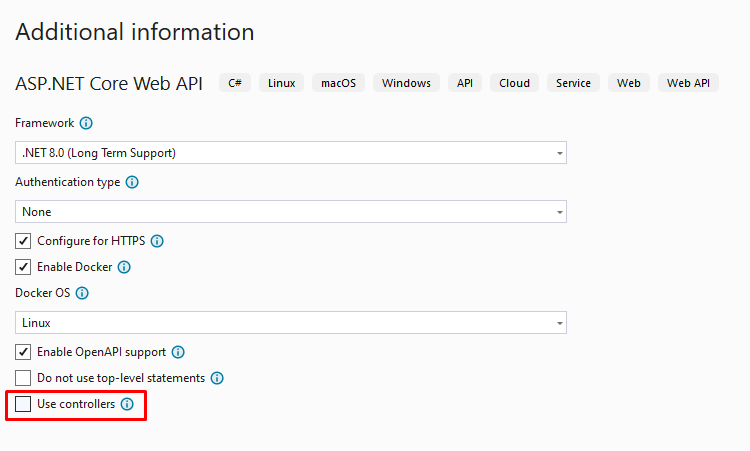Image resolution: width=750 pixels, height=451 pixels.
Task: Check the Use controllers checkbox
Action: pyautogui.click(x=23, y=405)
